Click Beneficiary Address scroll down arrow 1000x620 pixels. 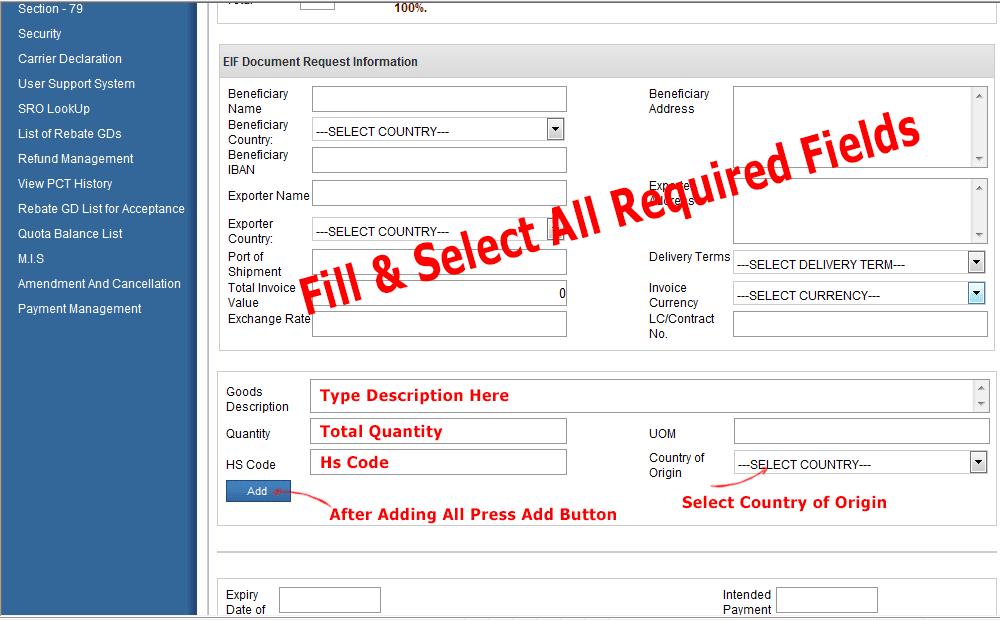click(979, 159)
